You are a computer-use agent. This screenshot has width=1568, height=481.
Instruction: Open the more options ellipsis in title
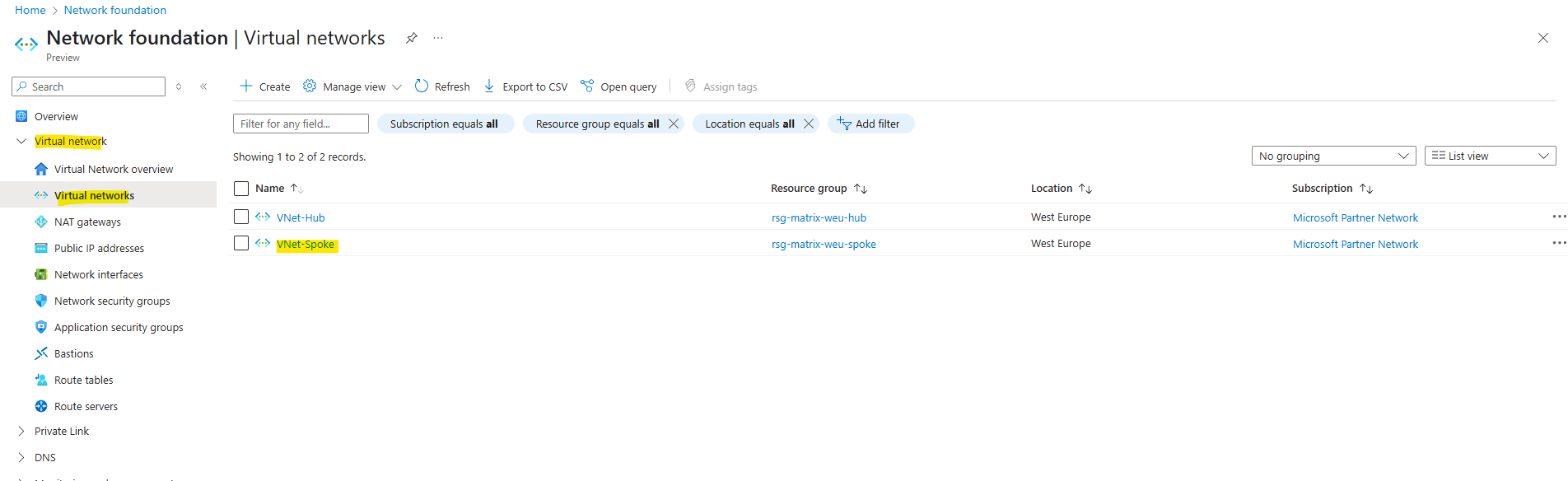click(x=438, y=38)
